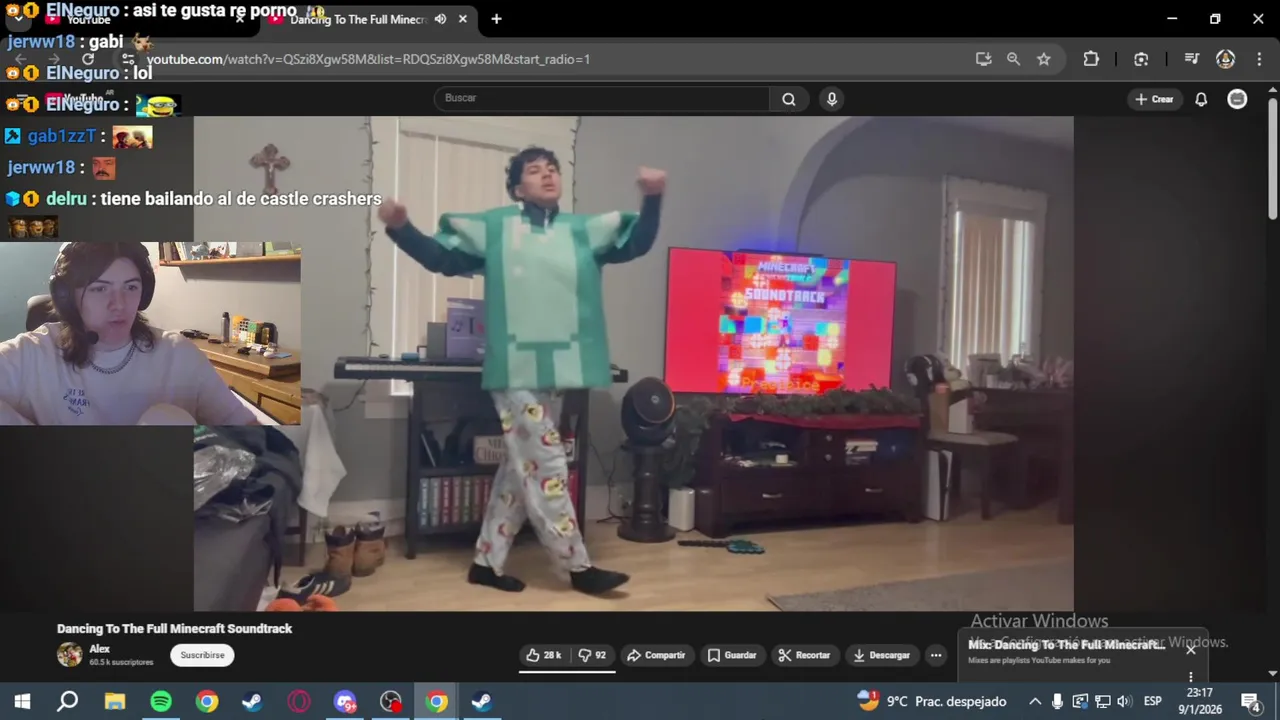Open the Windows Start menu
The width and height of the screenshot is (1280, 720).
(22, 701)
